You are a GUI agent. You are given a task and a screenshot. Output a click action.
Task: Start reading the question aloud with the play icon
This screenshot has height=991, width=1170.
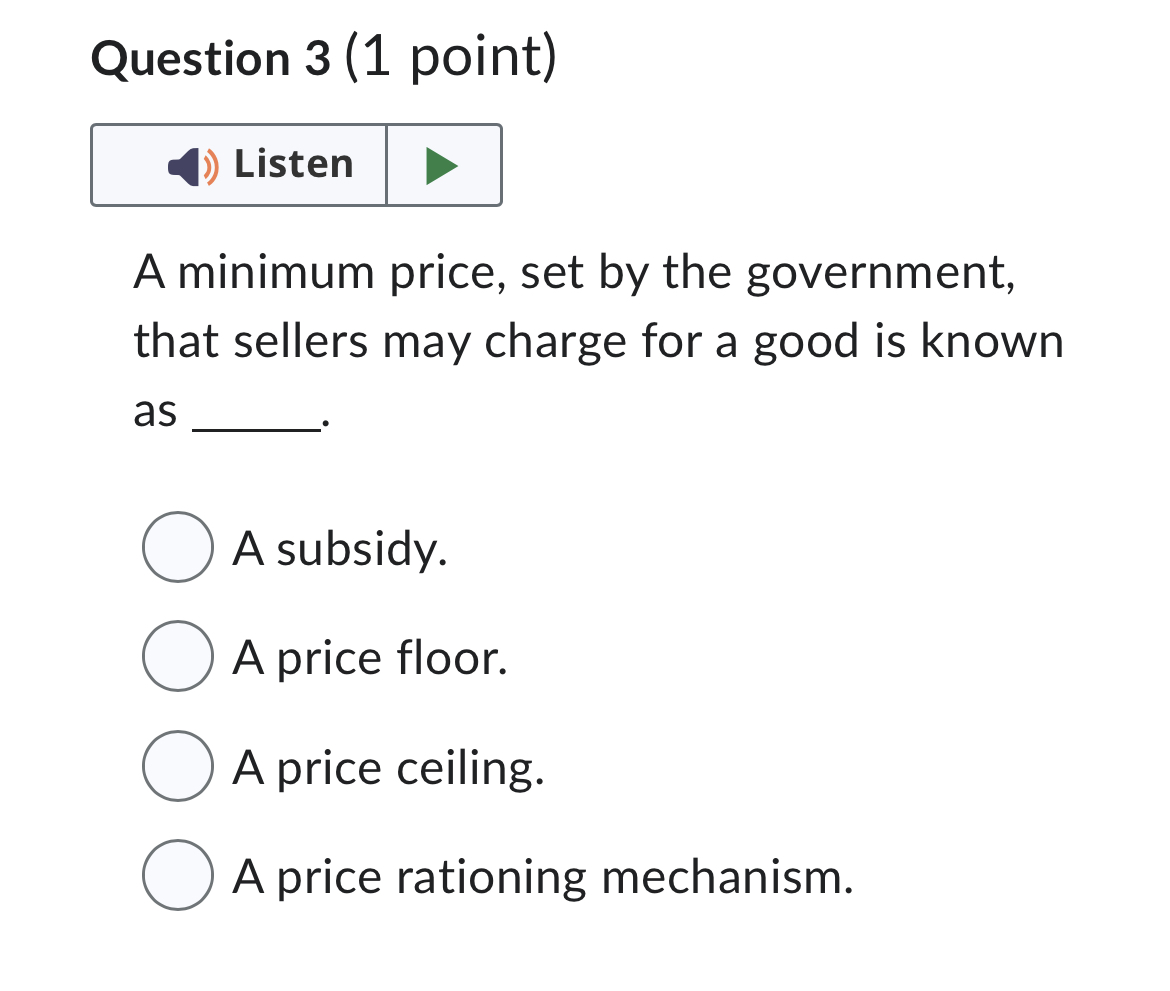442,165
